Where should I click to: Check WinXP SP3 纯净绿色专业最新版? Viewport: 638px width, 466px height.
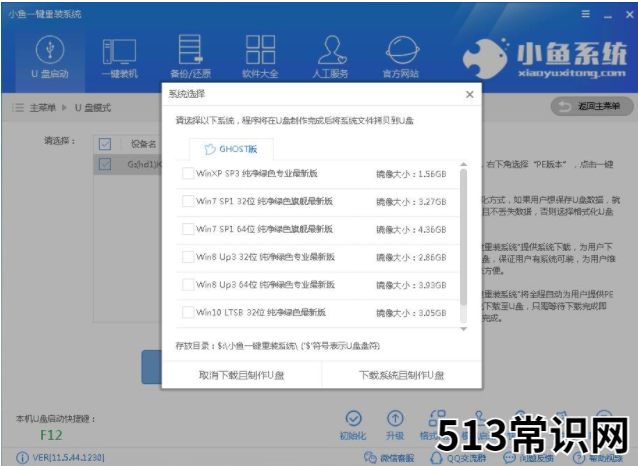[x=188, y=173]
